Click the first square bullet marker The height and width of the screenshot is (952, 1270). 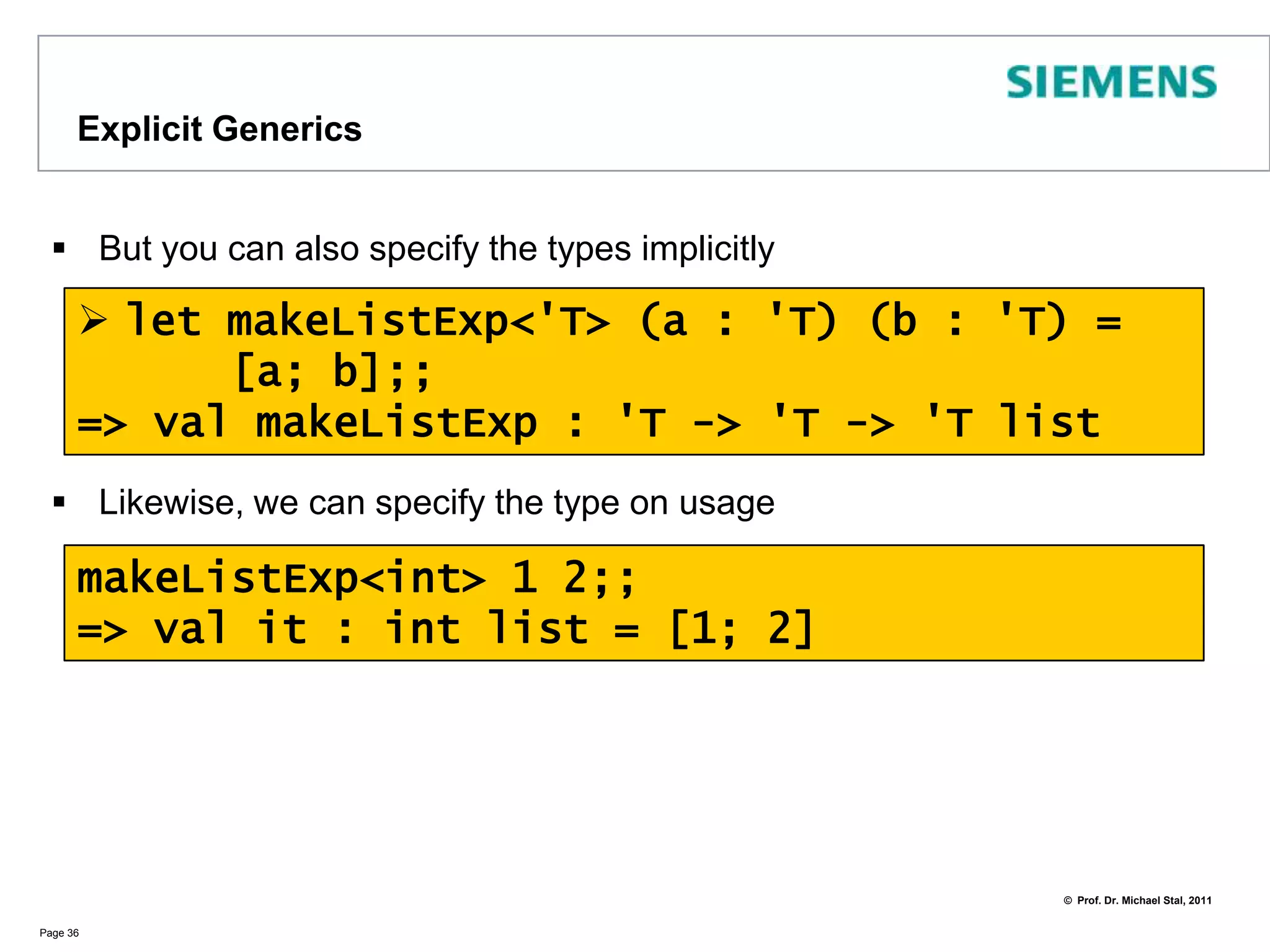(59, 249)
